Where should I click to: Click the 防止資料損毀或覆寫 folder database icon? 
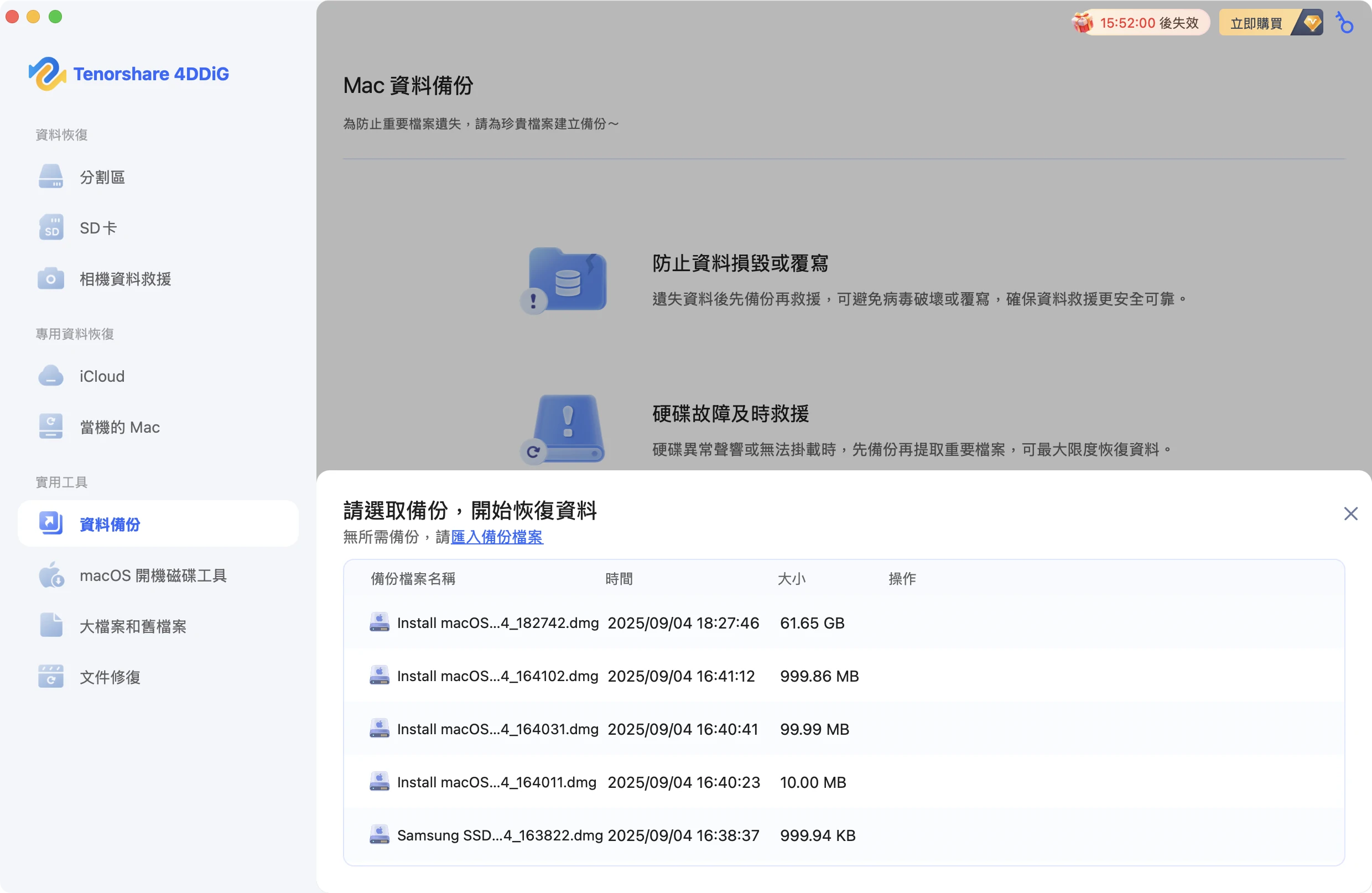coord(564,281)
